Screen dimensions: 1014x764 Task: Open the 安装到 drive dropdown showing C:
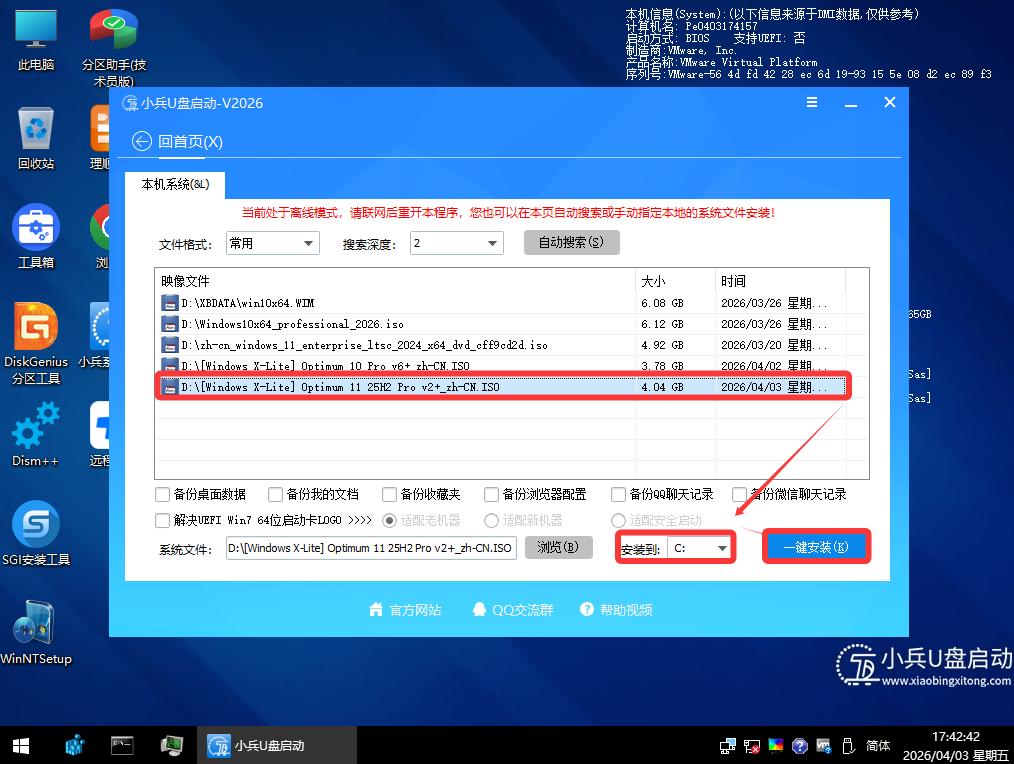coord(700,548)
